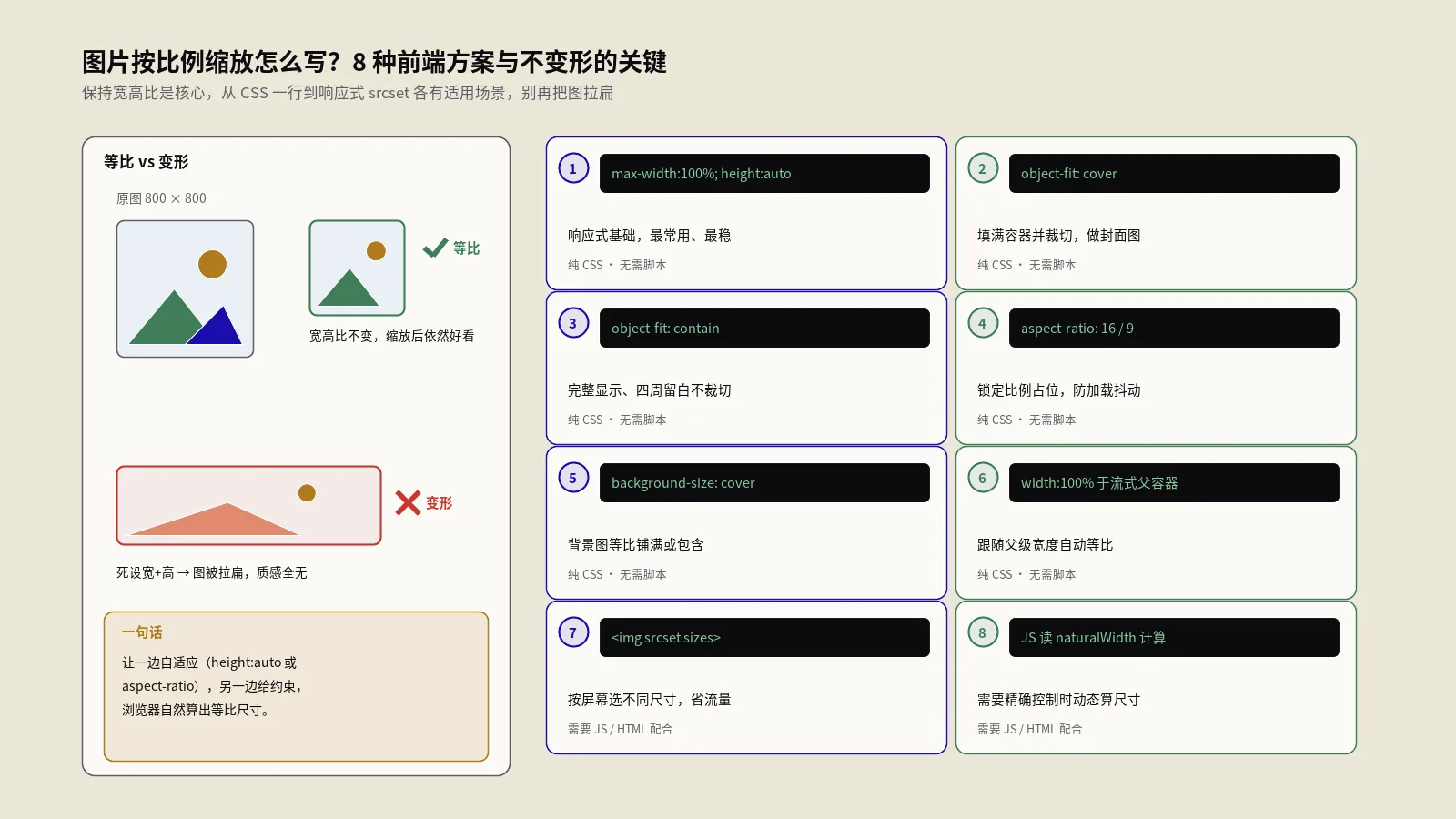Viewport: 1456px width, 819px height.
Task: Click the code block JS 读 naturalWidth 计算
Action: [x=1174, y=637]
